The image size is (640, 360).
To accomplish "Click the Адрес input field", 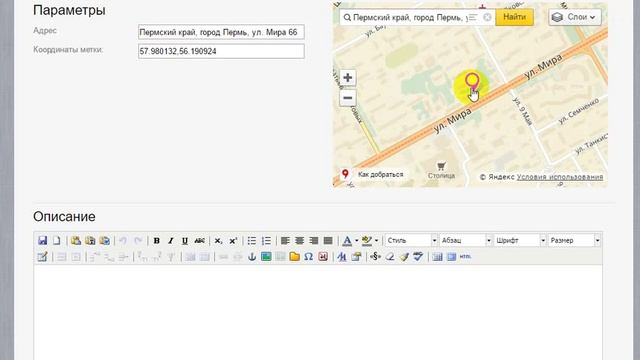I will 221,32.
